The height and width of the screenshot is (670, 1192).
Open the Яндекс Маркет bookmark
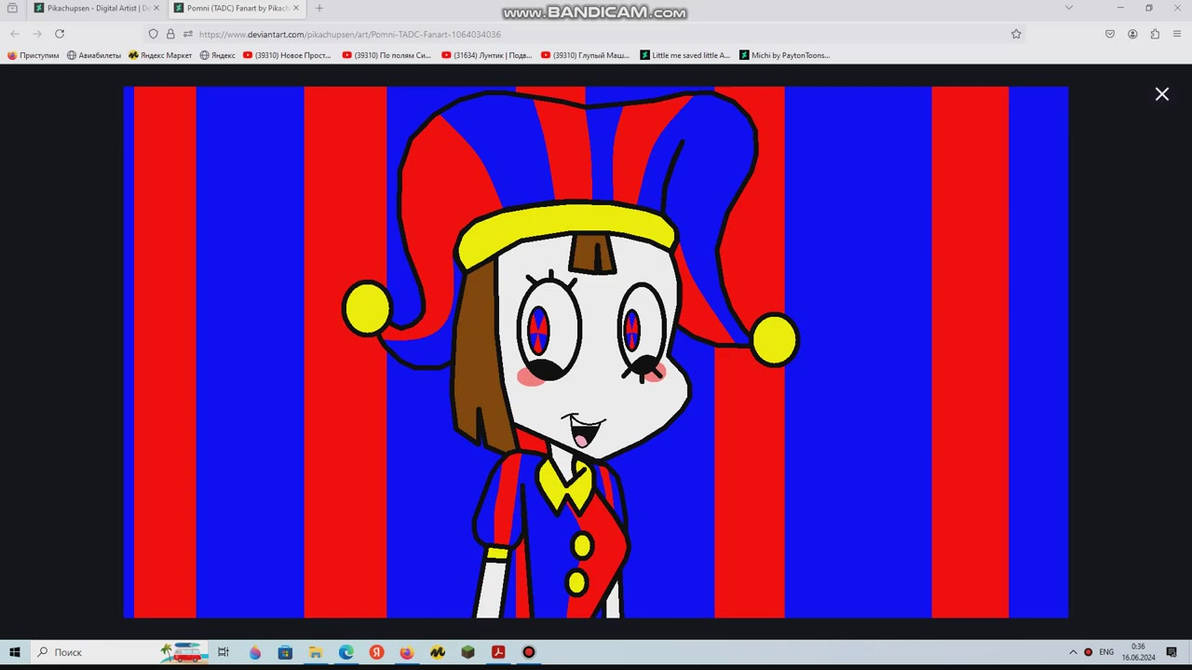pos(160,56)
